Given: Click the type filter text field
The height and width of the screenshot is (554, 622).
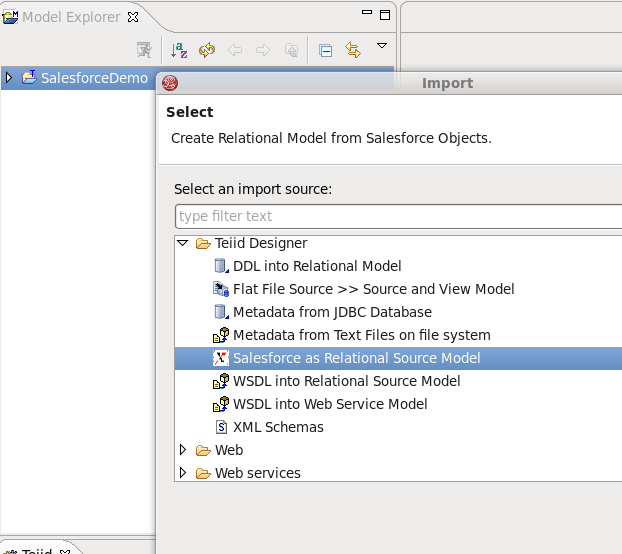Looking at the screenshot, I should click(398, 216).
